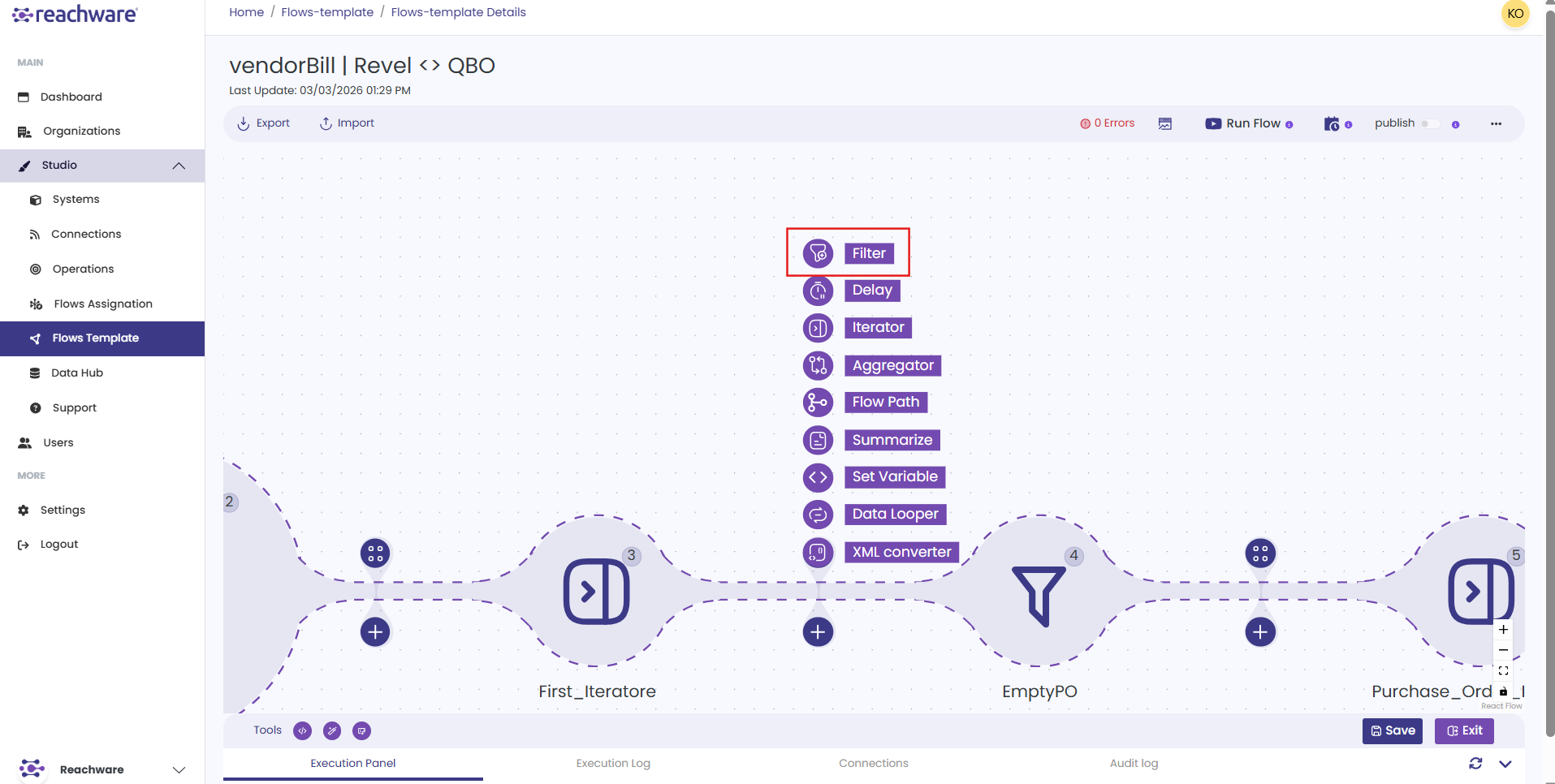1555x784 pixels.
Task: Collapse the bottom panel chevron
Action: (x=1505, y=763)
